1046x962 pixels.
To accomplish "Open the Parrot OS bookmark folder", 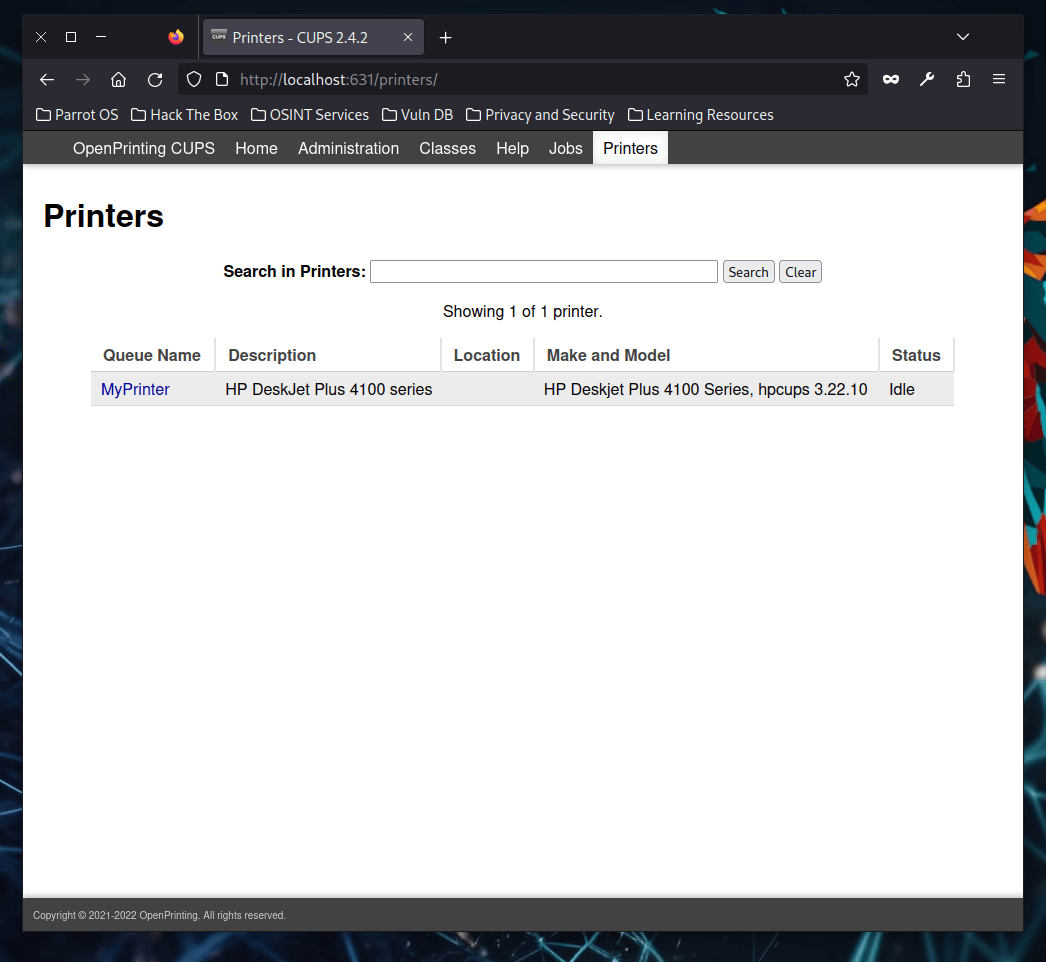I will [x=77, y=114].
